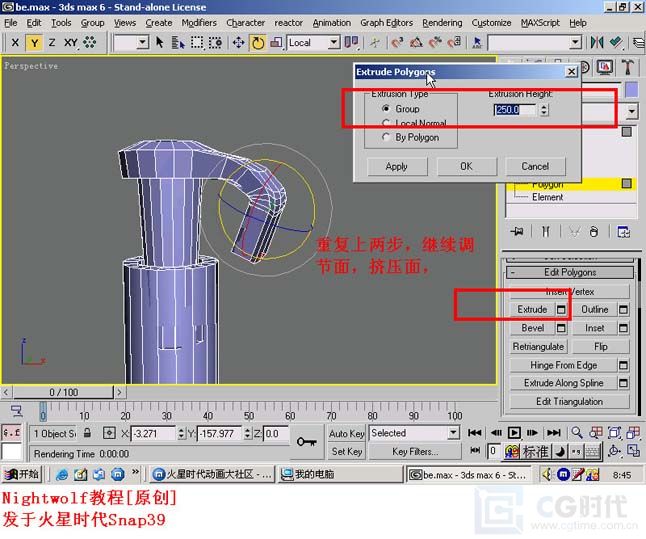
Task: Open Extrude settings dialog box icon
Action: (x=561, y=309)
